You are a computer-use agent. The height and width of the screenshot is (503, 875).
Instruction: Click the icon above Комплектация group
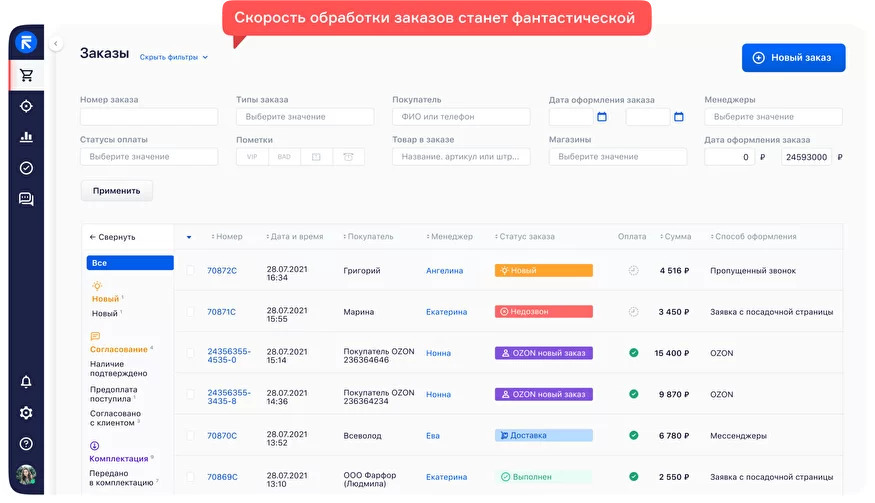[94, 445]
